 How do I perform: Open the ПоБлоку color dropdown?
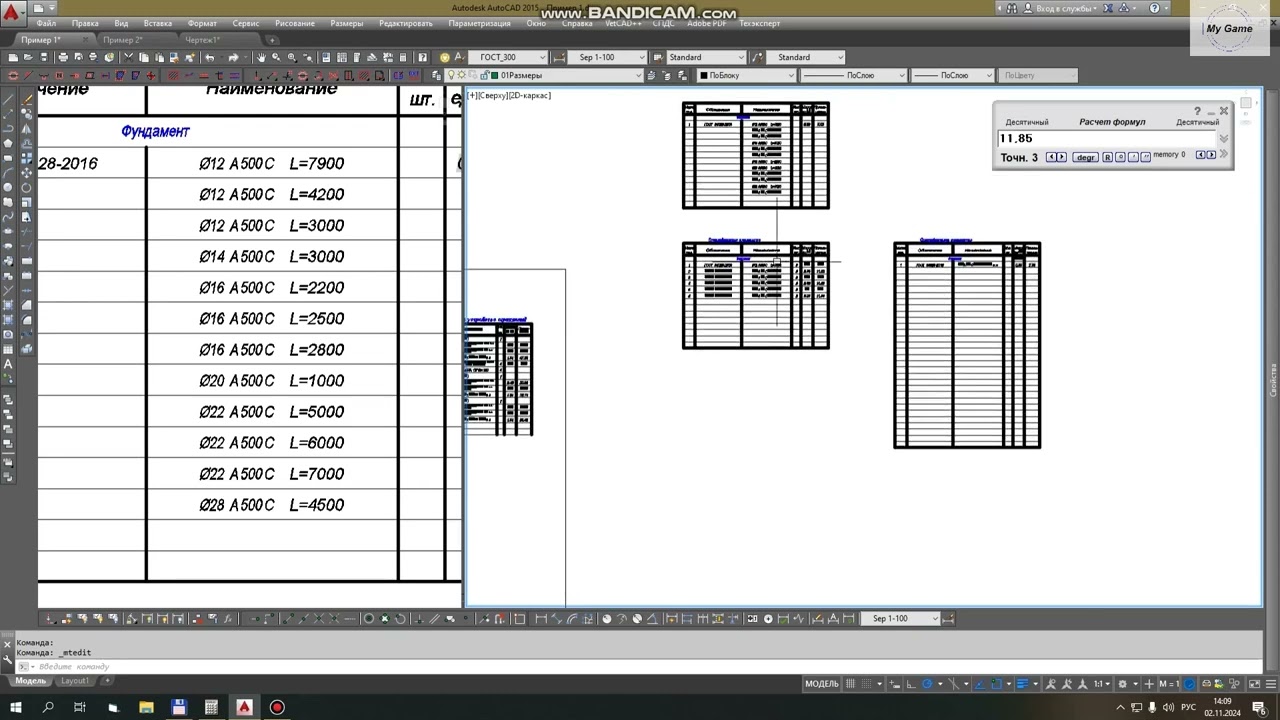point(747,75)
